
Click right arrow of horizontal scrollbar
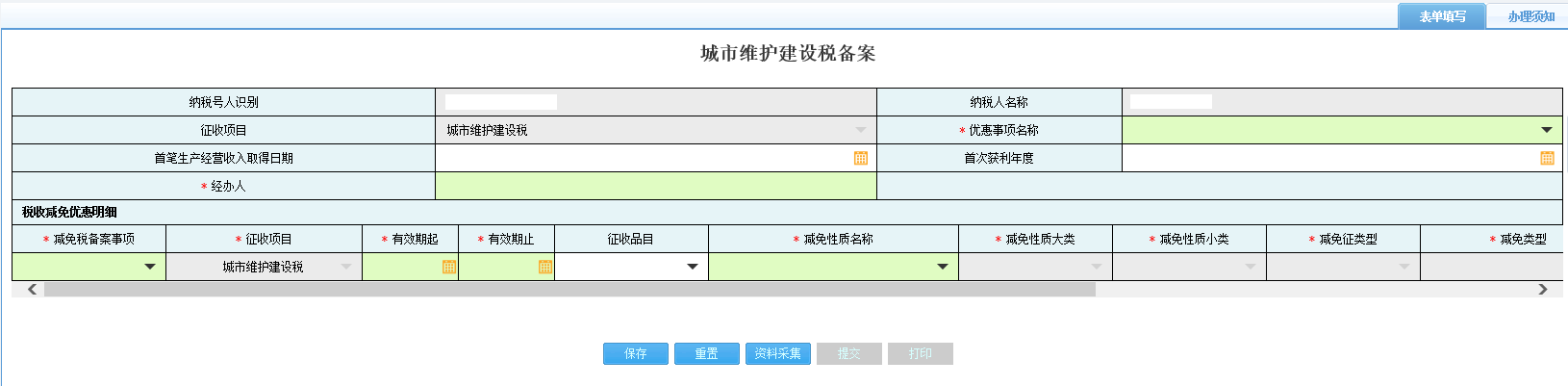[x=1543, y=289]
